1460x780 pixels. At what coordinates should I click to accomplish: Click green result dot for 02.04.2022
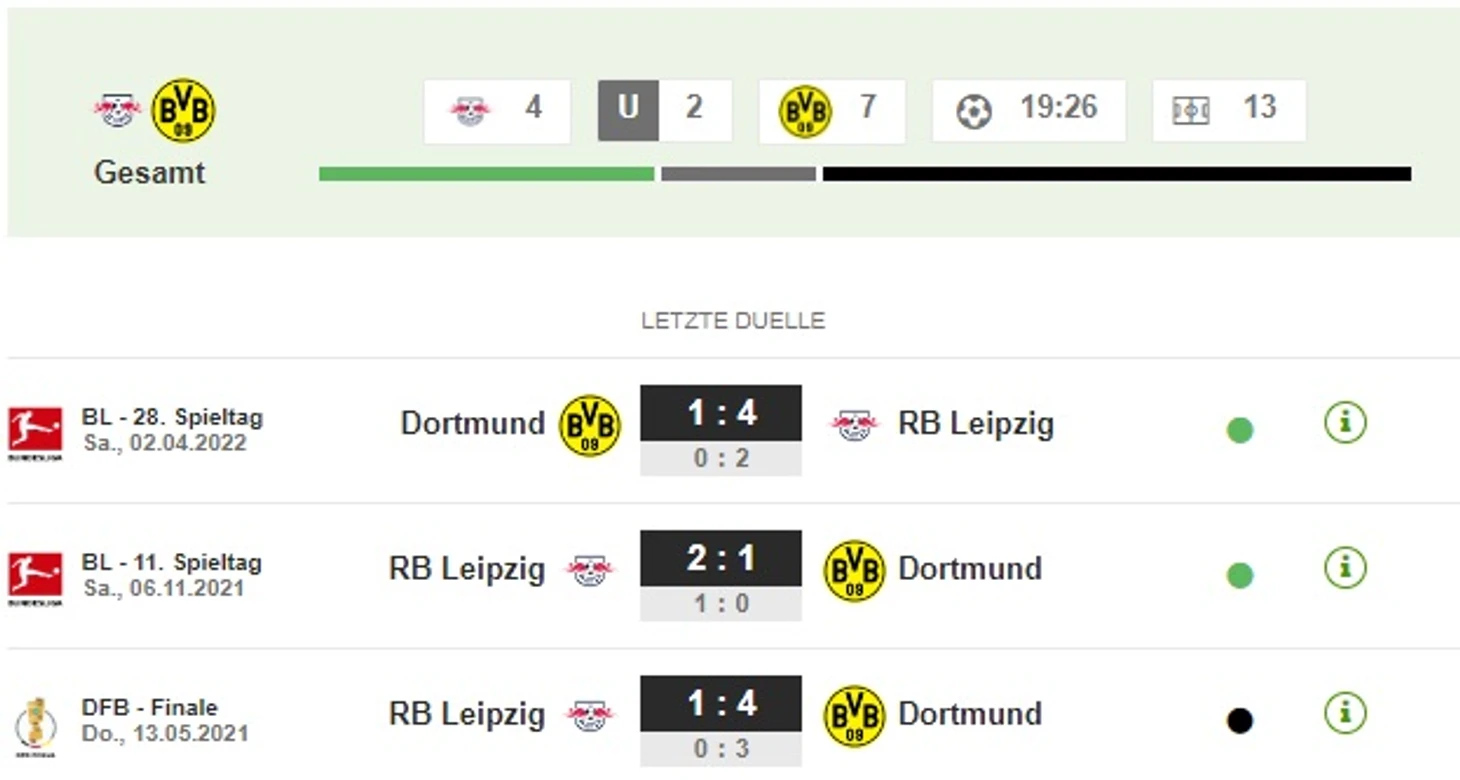(x=1240, y=431)
